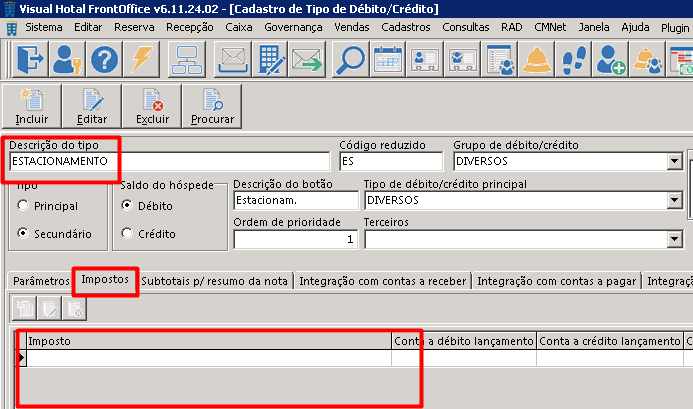
Task: Open the calendar toolbar icon
Action: pos(388,59)
